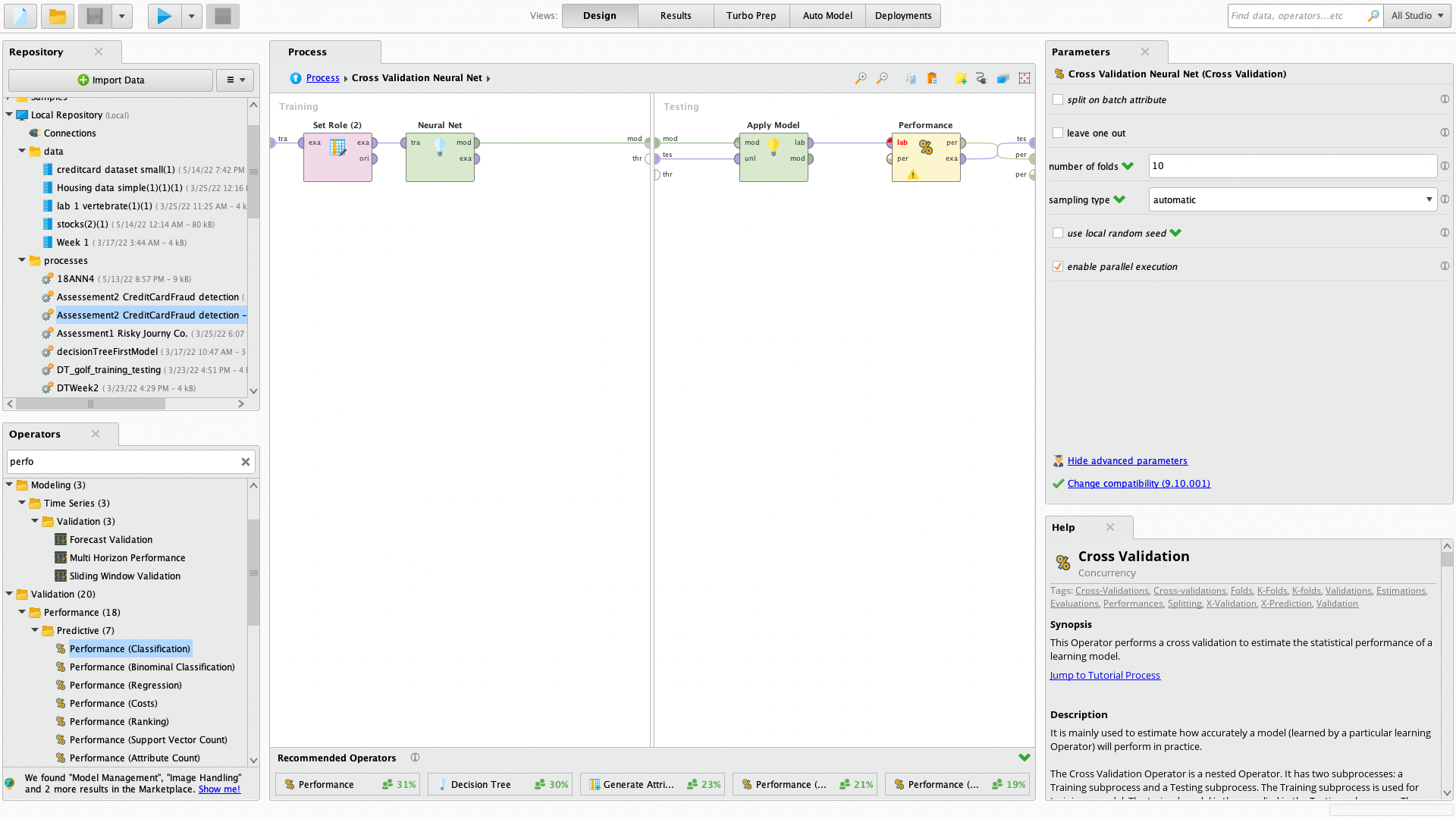
Task: Clear the operator search text with X
Action: (x=246, y=462)
